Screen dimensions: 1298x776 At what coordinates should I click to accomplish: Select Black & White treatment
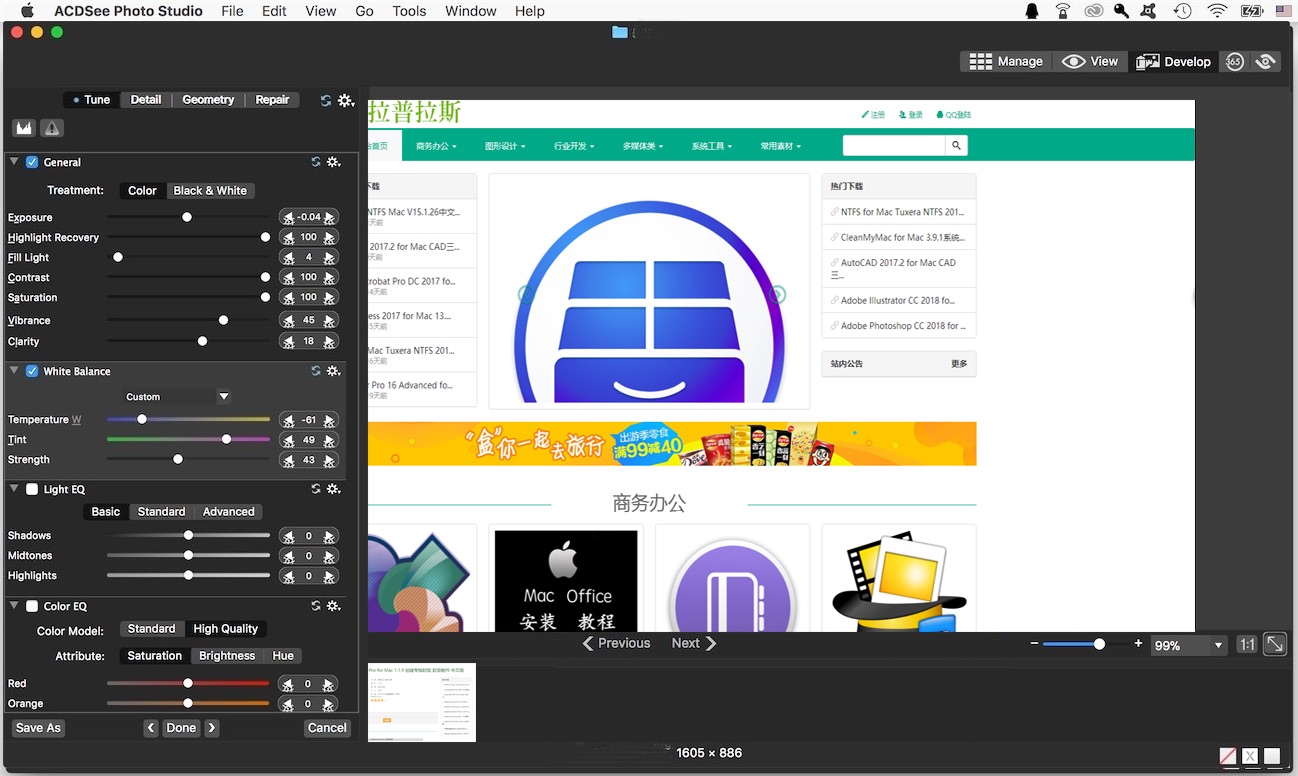point(210,191)
